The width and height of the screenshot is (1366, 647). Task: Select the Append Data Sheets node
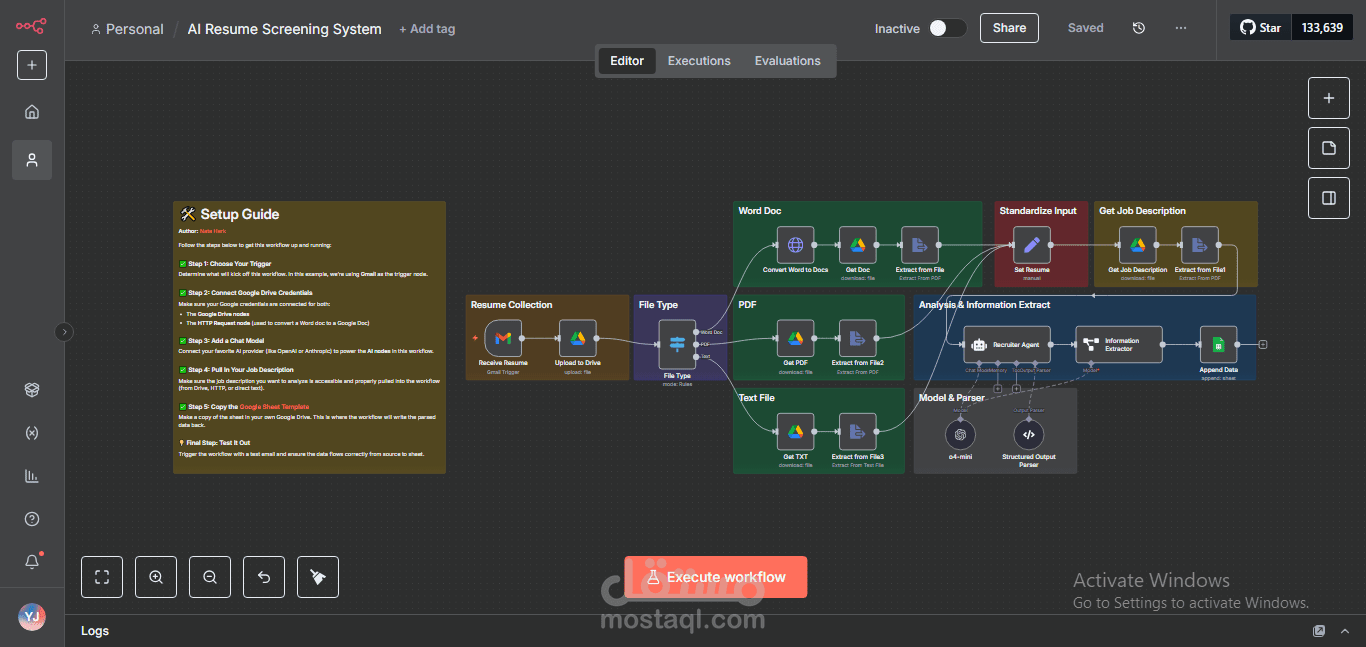pyautogui.click(x=1218, y=344)
